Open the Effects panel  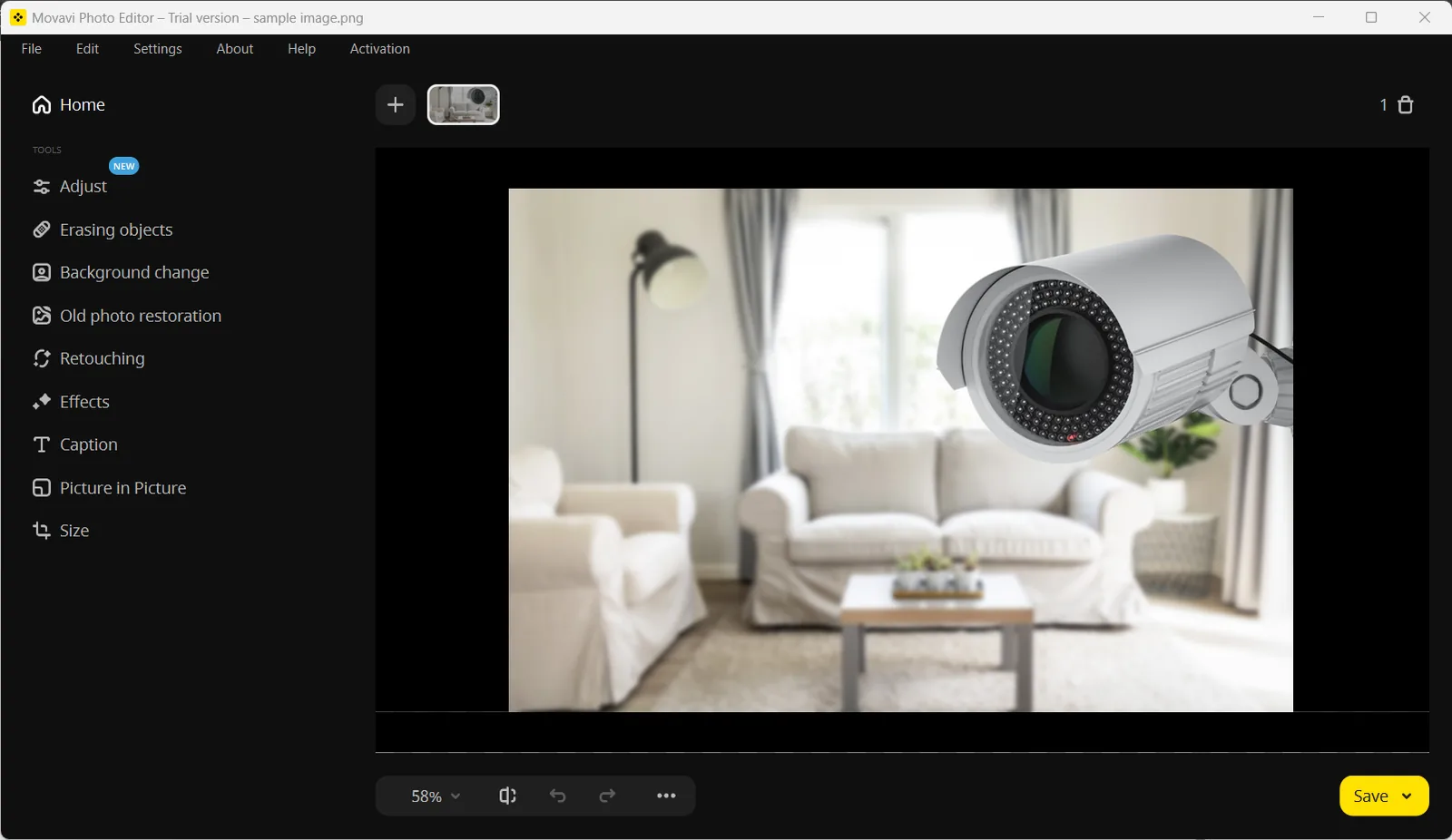(x=71, y=402)
